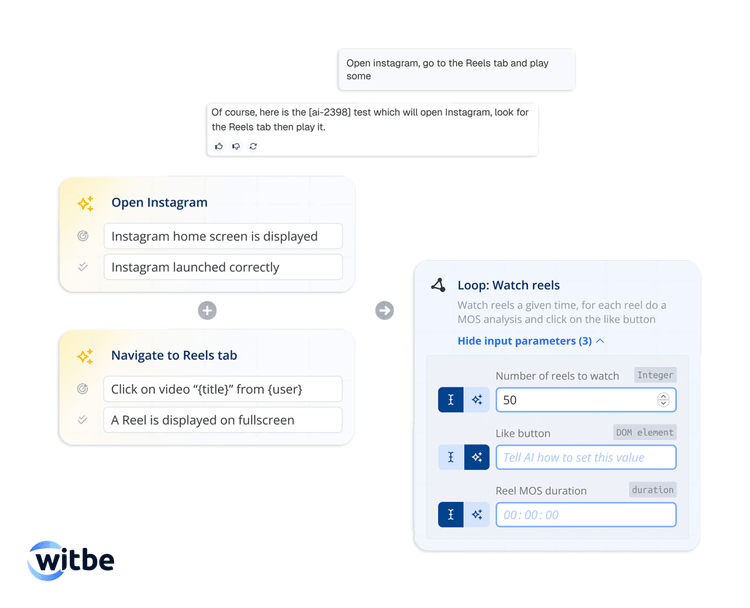Viewport: 750px width, 608px height.
Task: Click the Open Instagram step title
Action: (x=159, y=202)
